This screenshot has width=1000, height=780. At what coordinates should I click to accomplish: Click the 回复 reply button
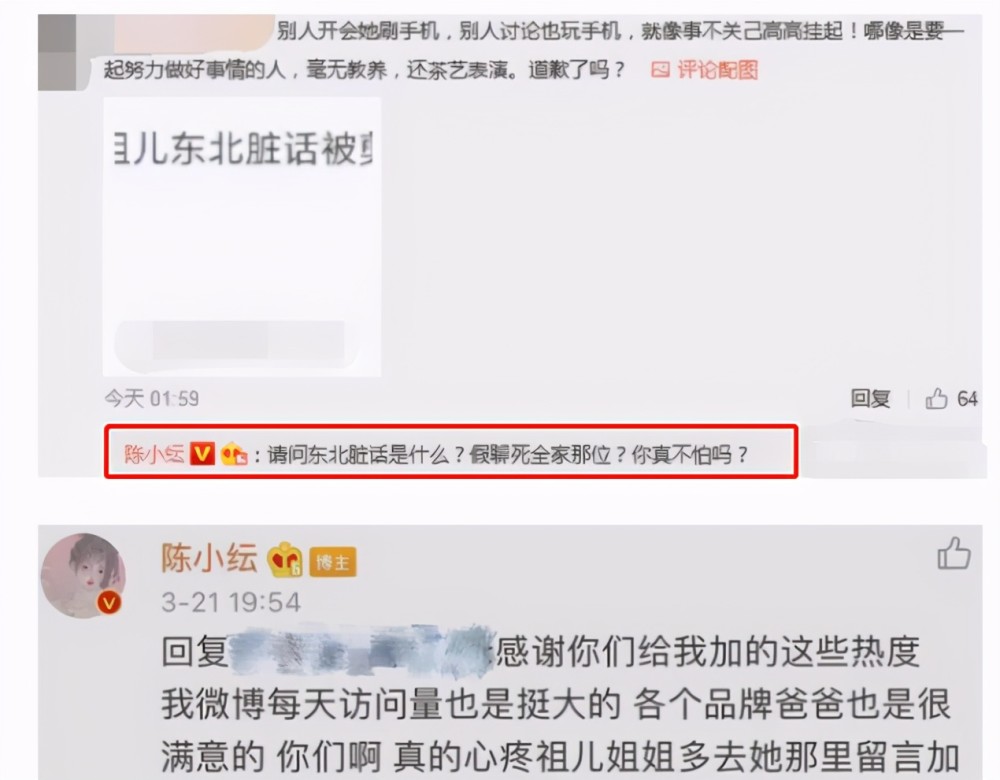(870, 399)
